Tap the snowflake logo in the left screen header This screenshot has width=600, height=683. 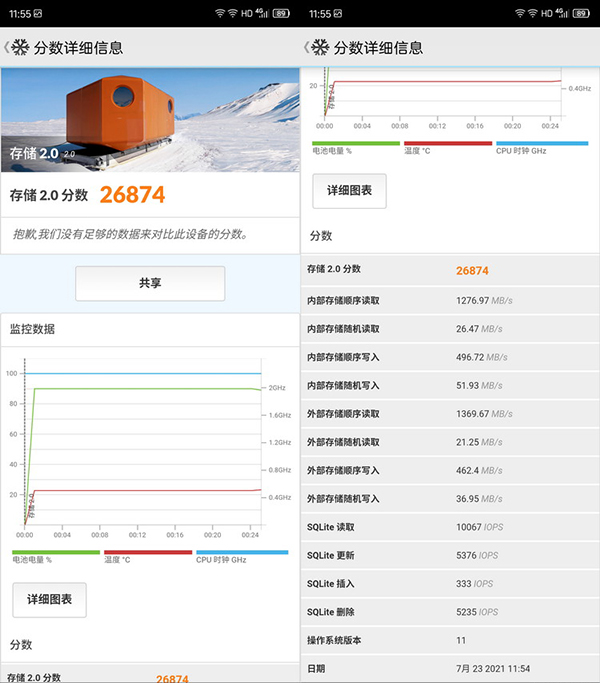pyautogui.click(x=20, y=47)
